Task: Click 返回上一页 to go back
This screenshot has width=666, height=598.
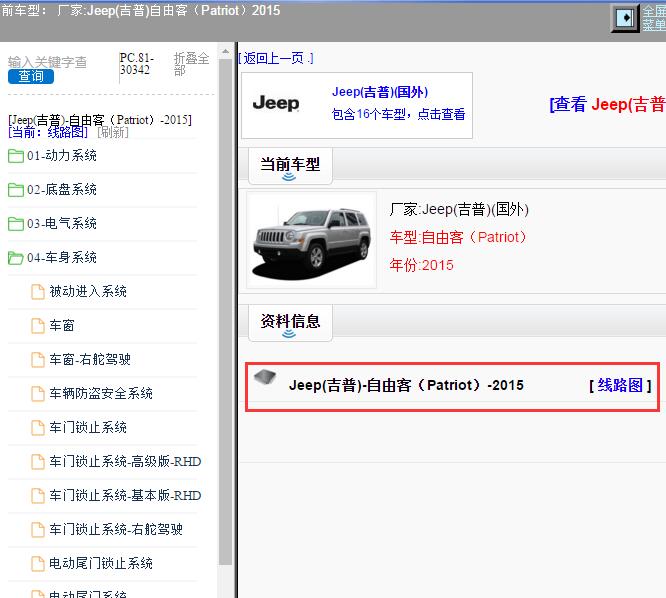Action: point(275,58)
